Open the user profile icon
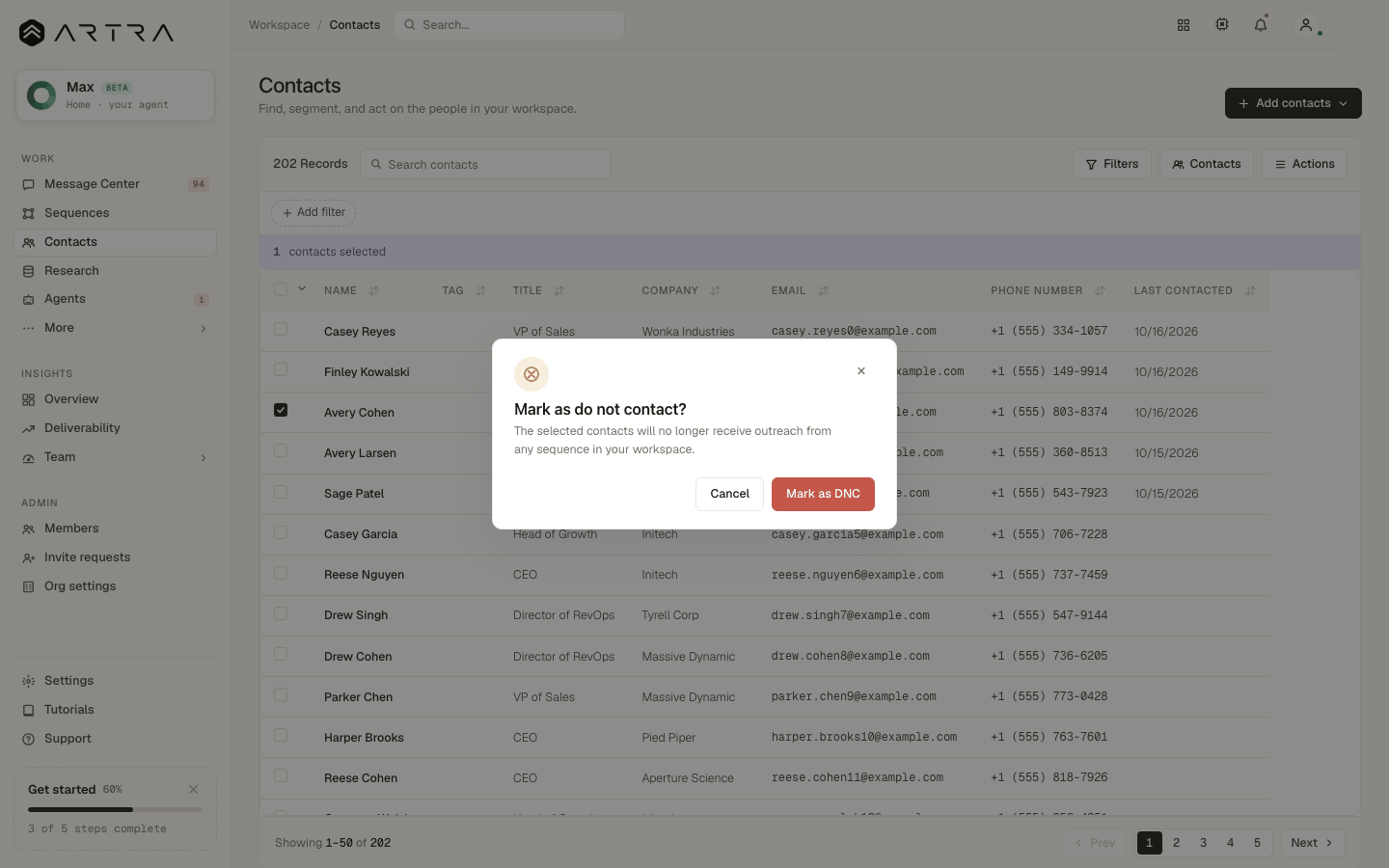This screenshot has height=868, width=1389. pyautogui.click(x=1306, y=25)
